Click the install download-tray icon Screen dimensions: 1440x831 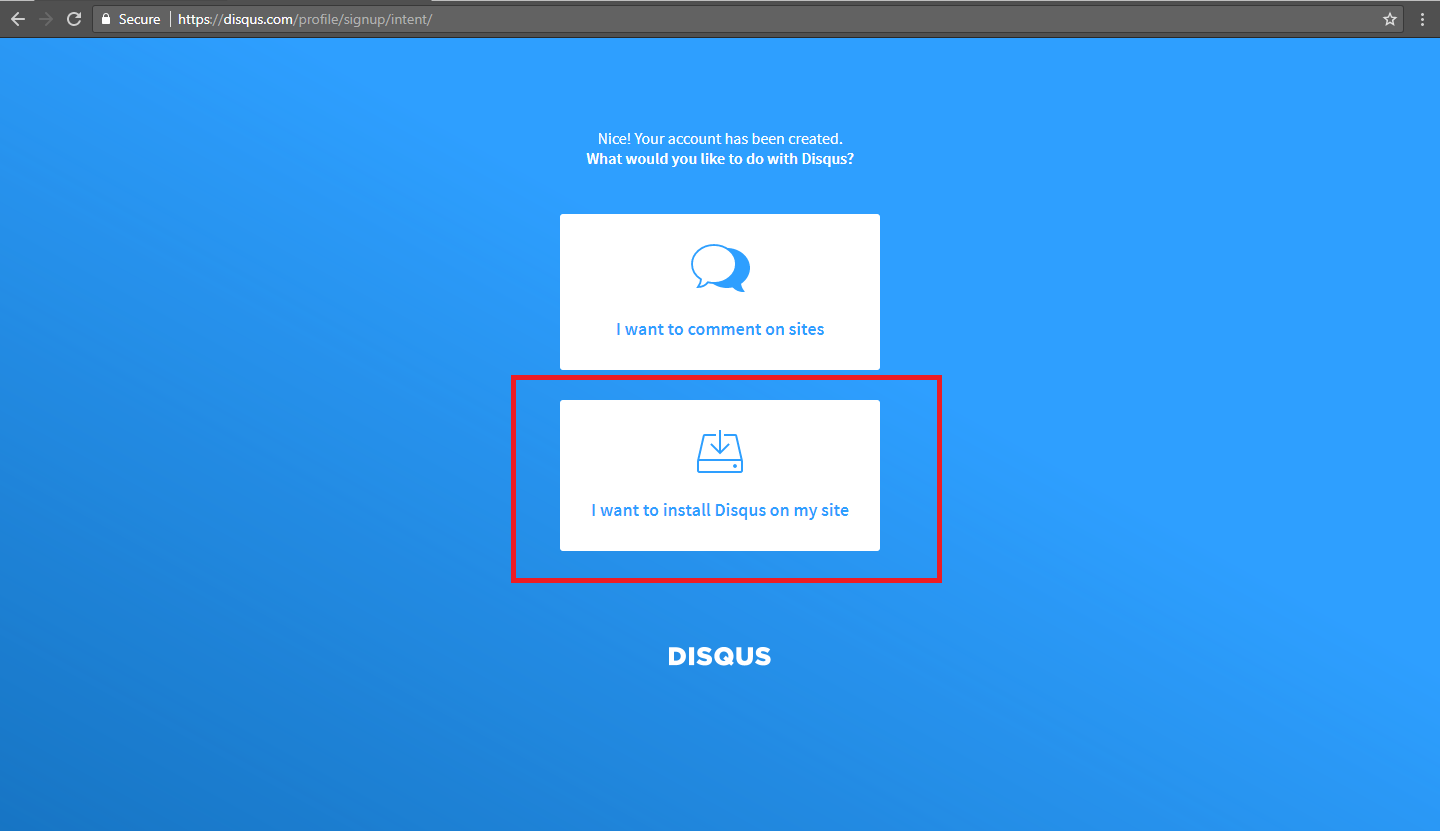click(720, 452)
